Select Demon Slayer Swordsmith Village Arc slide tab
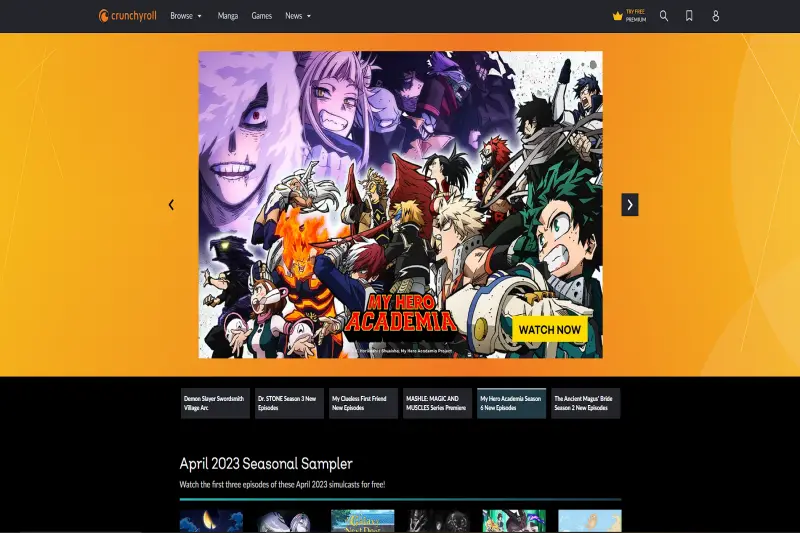The image size is (800, 533). [215, 403]
